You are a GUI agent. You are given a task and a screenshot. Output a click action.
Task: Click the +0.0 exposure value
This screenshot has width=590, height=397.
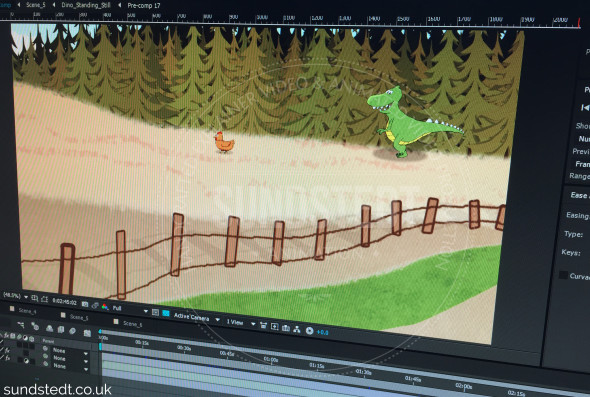[323, 332]
